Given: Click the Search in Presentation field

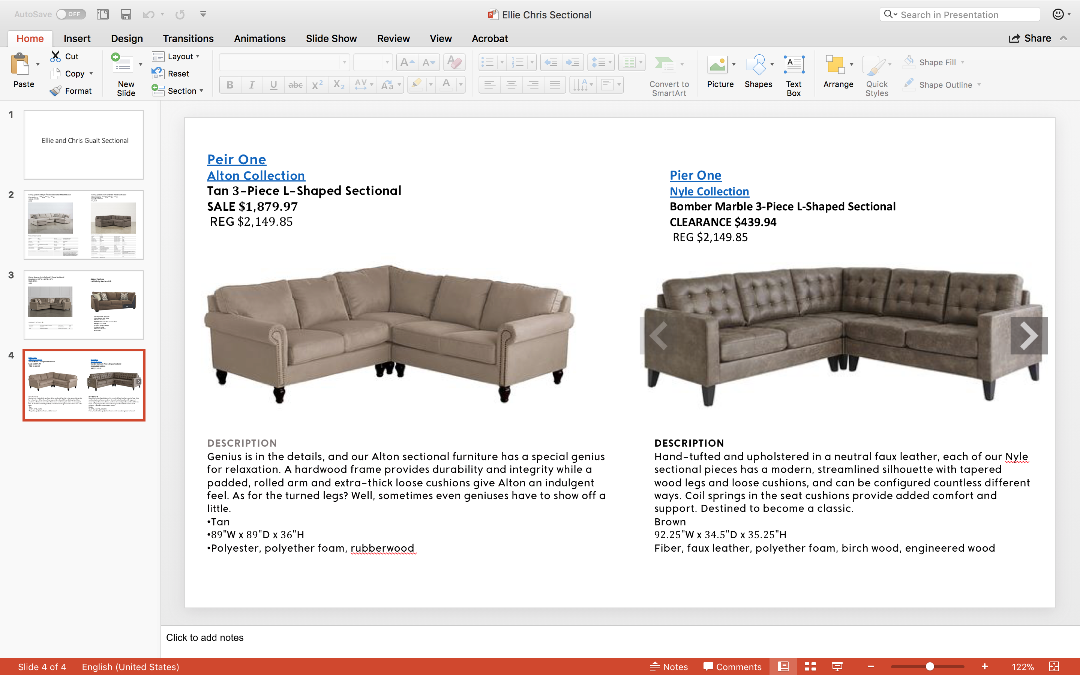Looking at the screenshot, I should 960,14.
